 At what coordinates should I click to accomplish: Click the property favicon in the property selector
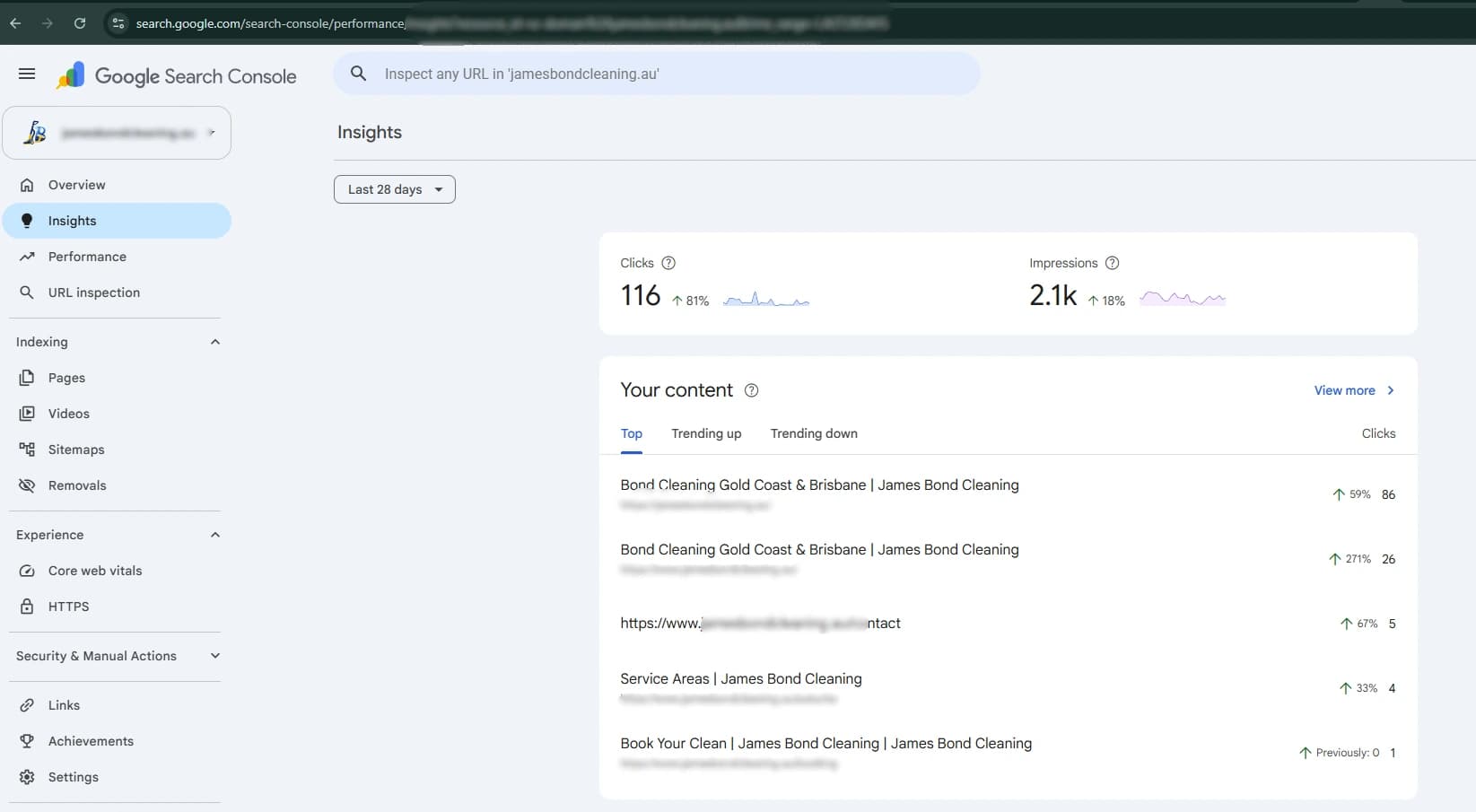point(35,133)
